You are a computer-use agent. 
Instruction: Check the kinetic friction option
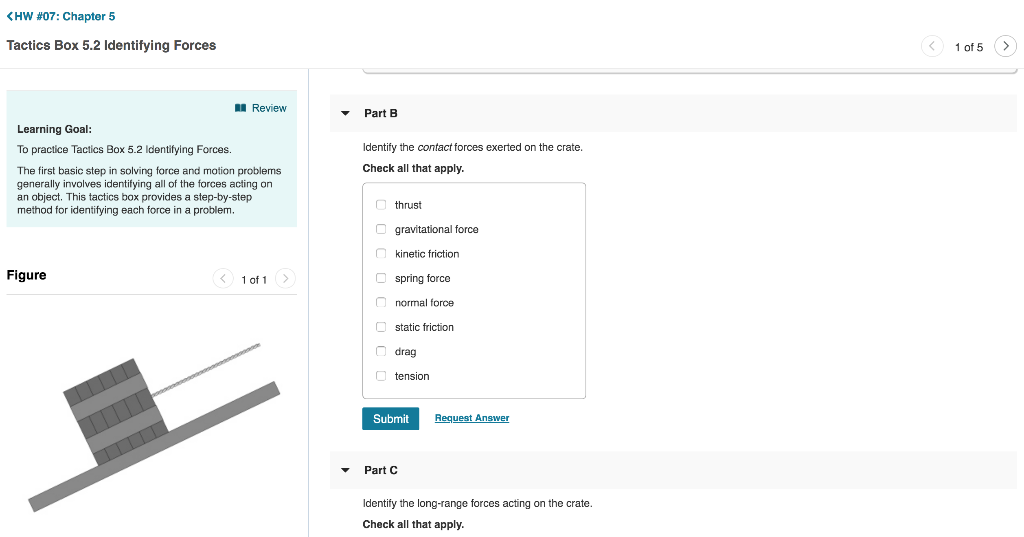[381, 253]
